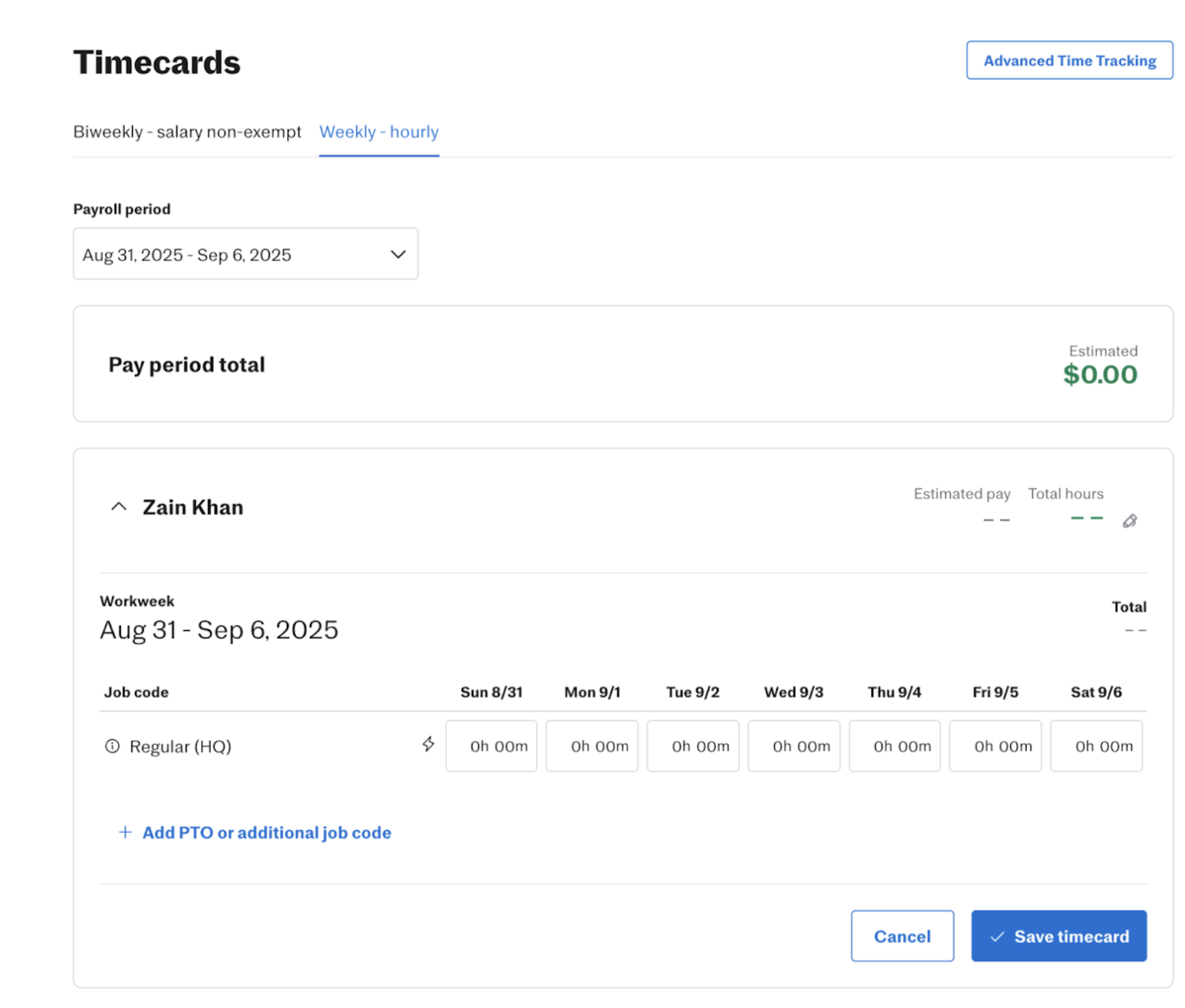This screenshot has width=1185, height=1008.
Task: Click the Fri 9/5 hours field
Action: 995,746
